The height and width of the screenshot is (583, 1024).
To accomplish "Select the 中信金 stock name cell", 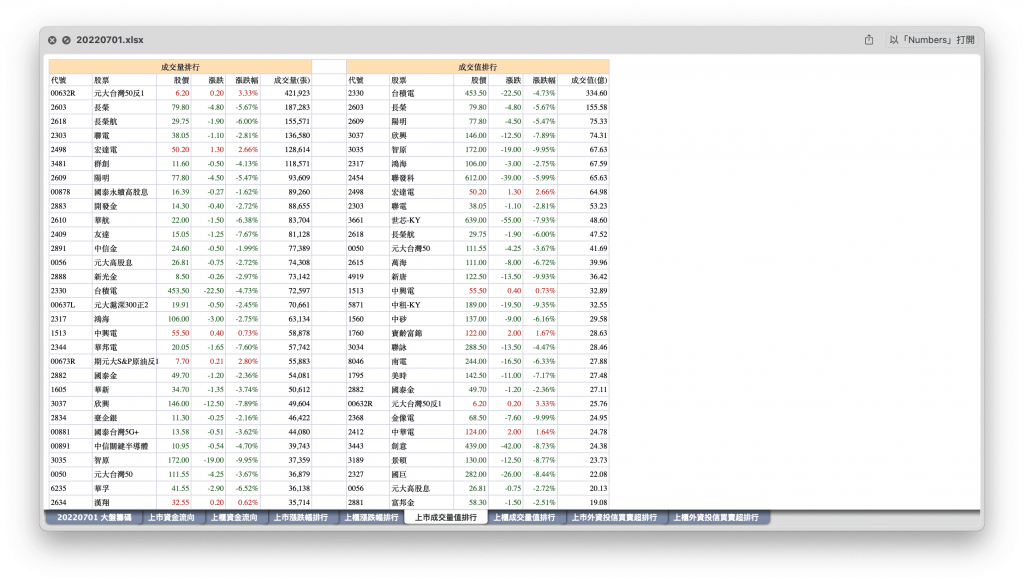I will (124, 249).
